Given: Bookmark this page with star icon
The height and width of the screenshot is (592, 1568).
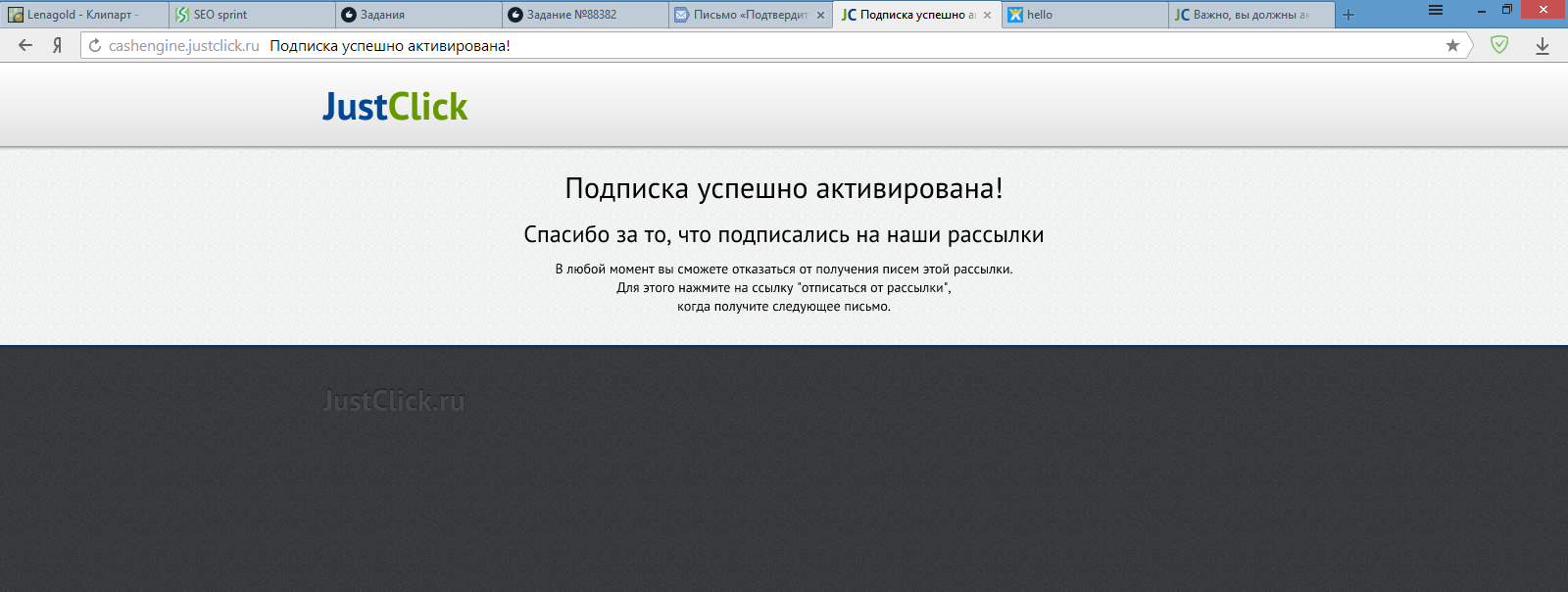Looking at the screenshot, I should [1452, 45].
